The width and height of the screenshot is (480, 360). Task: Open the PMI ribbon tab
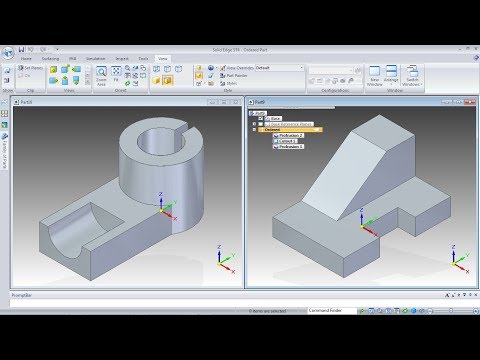(x=72, y=59)
